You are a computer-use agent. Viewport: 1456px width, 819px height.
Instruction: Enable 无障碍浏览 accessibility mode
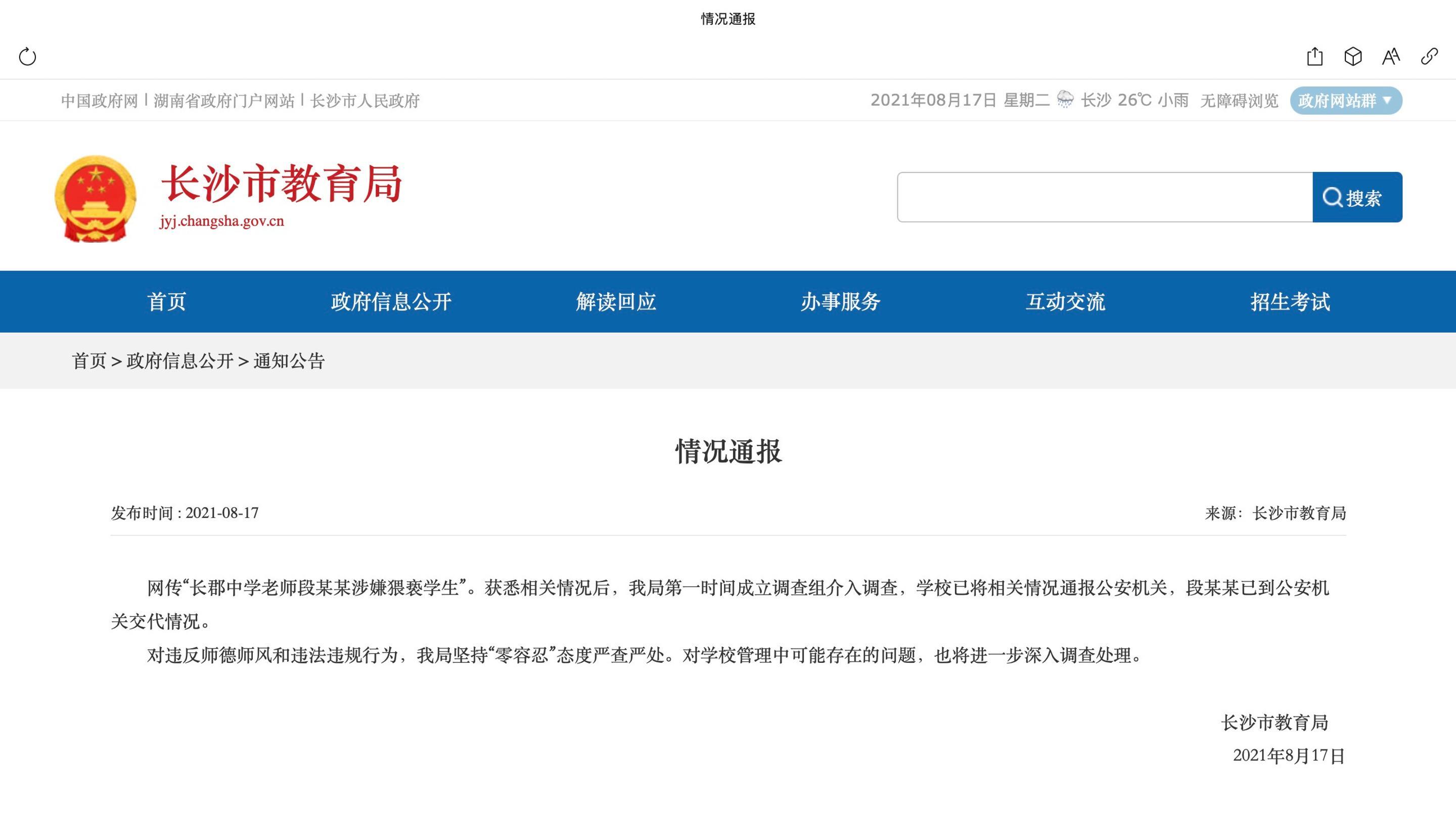click(x=1239, y=101)
